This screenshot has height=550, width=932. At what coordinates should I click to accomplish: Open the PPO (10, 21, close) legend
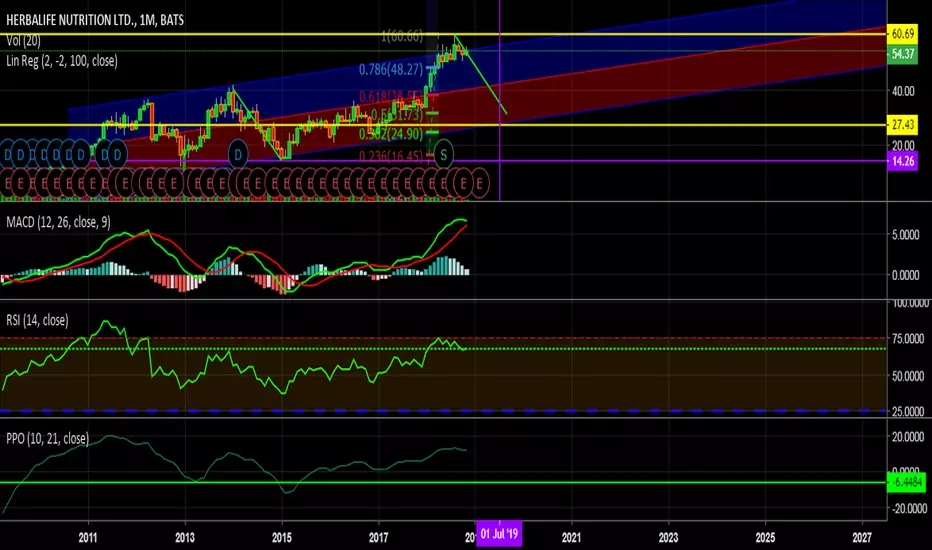pyautogui.click(x=48, y=439)
